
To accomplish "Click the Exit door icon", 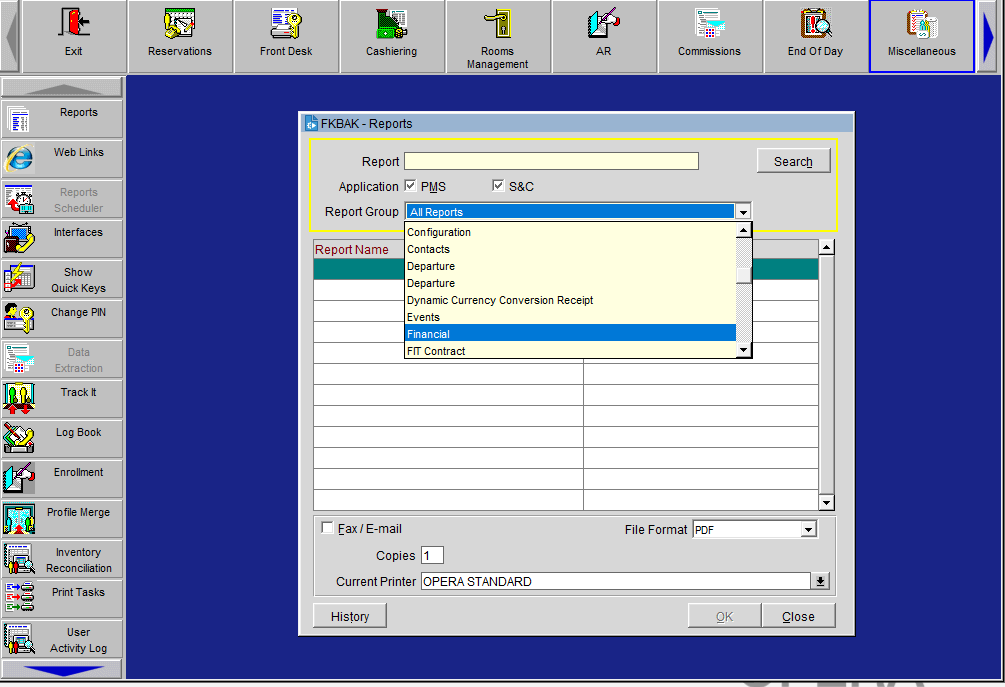I will click(x=74, y=24).
